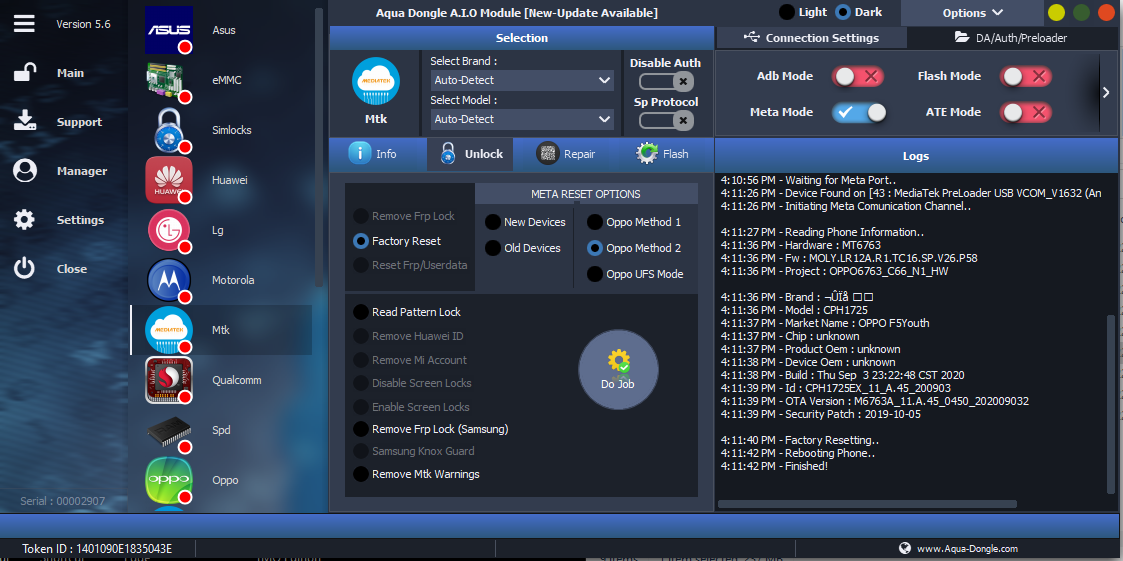
Task: Click the Flash refresh icon
Action: pyautogui.click(x=647, y=153)
